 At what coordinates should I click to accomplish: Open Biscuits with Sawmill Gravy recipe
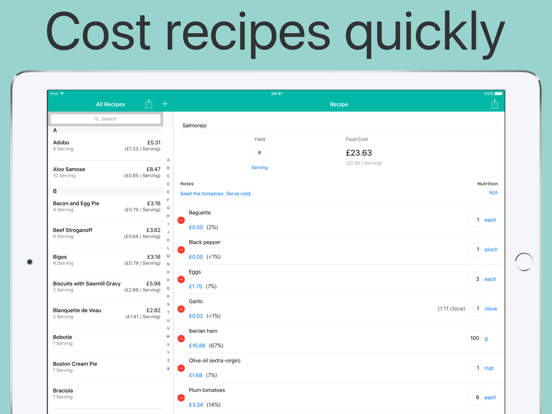pyautogui.click(x=107, y=287)
